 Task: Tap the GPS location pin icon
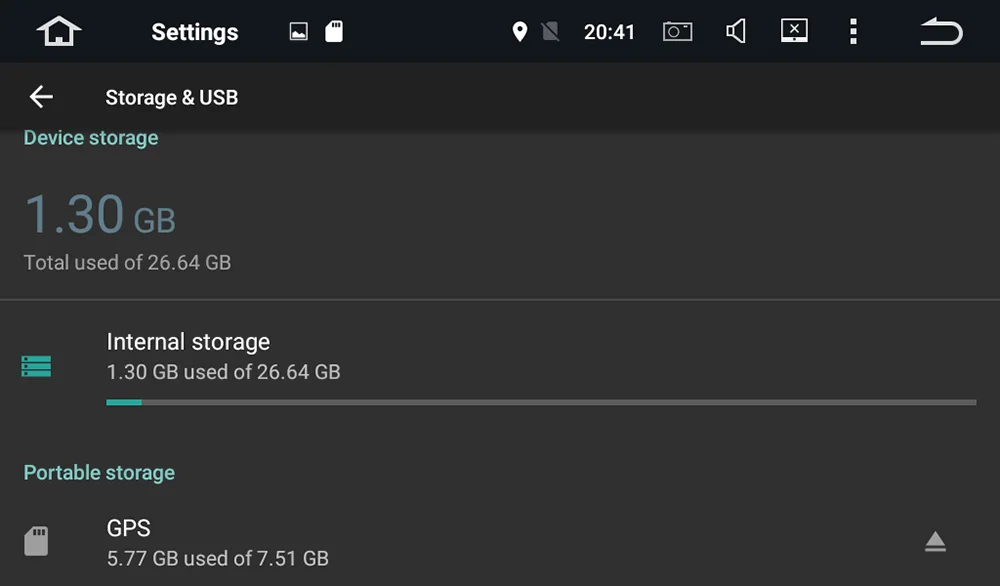[520, 31]
